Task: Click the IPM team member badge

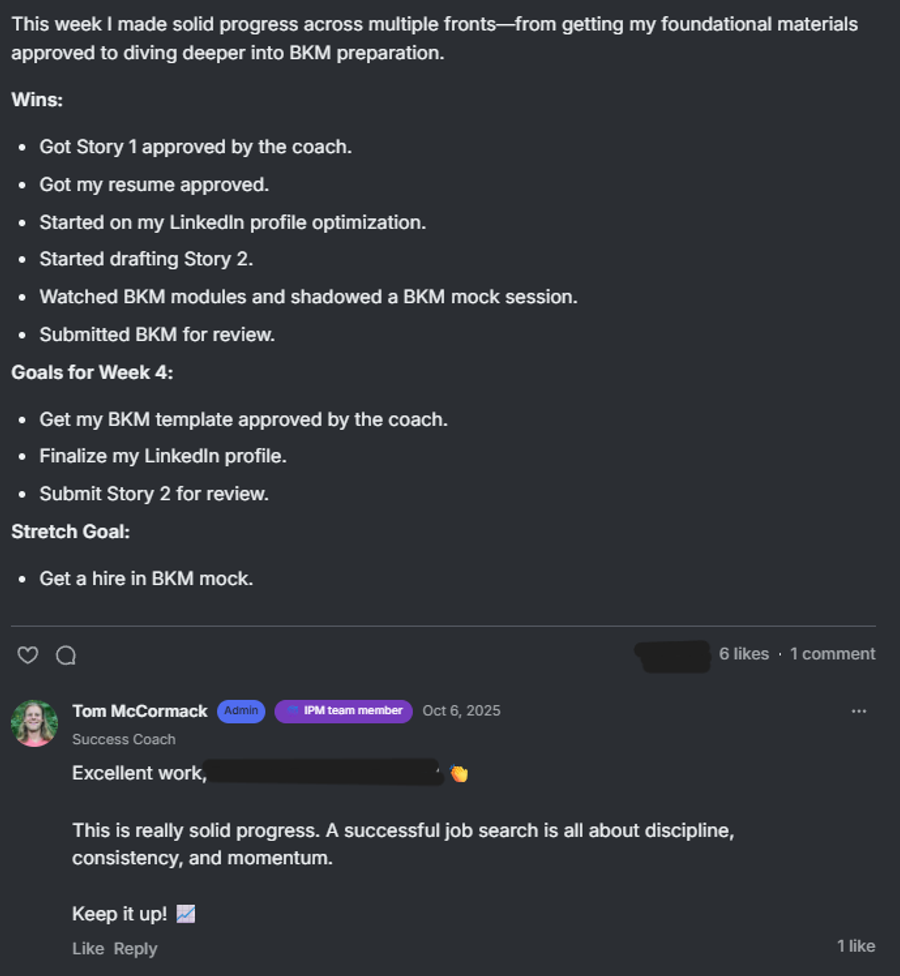Action: pos(343,711)
